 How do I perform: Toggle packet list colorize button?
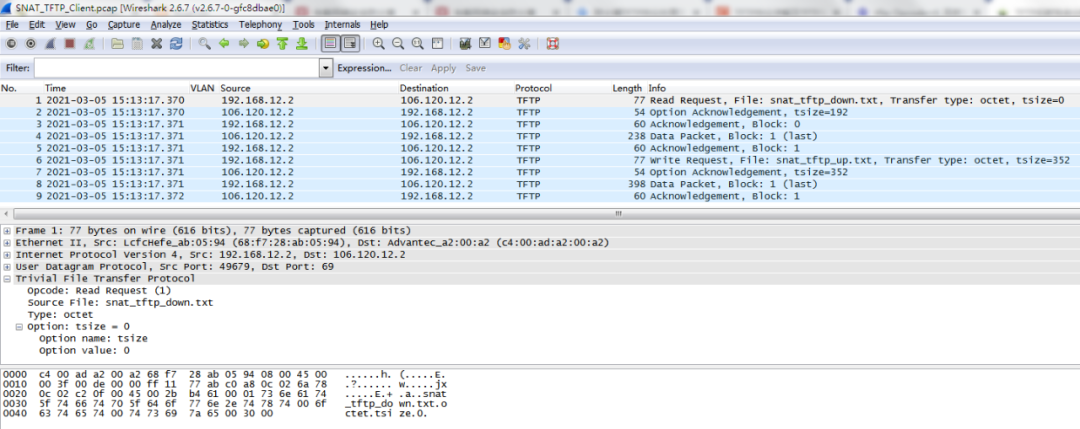coord(331,43)
